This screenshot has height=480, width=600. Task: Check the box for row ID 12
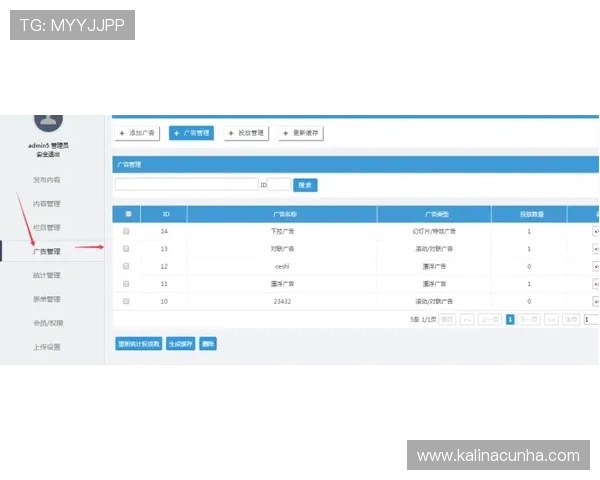(x=126, y=266)
